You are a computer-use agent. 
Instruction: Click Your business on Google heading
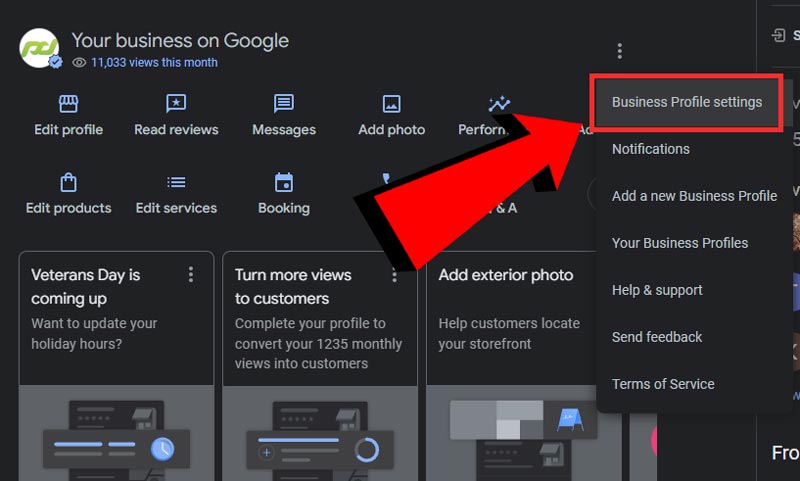click(x=180, y=40)
